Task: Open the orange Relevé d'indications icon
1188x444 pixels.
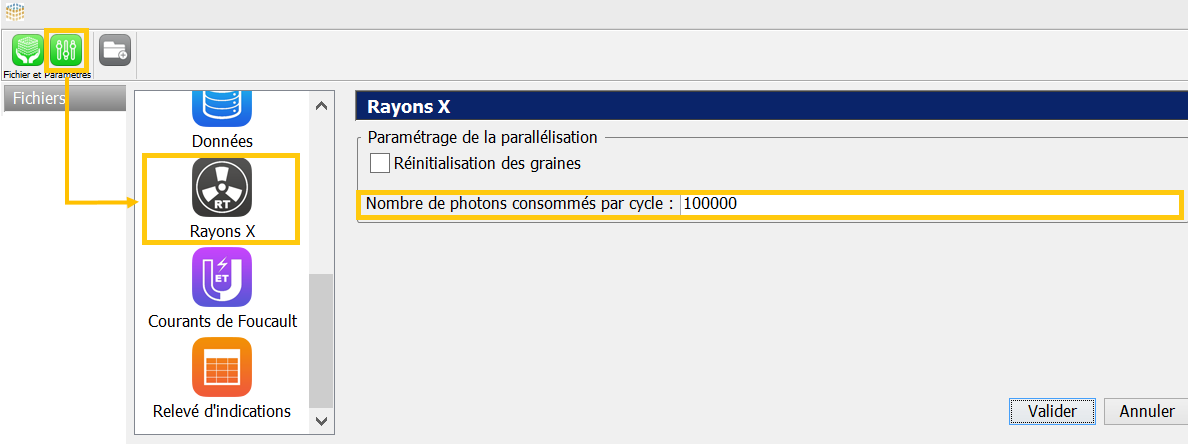Action: pos(222,367)
